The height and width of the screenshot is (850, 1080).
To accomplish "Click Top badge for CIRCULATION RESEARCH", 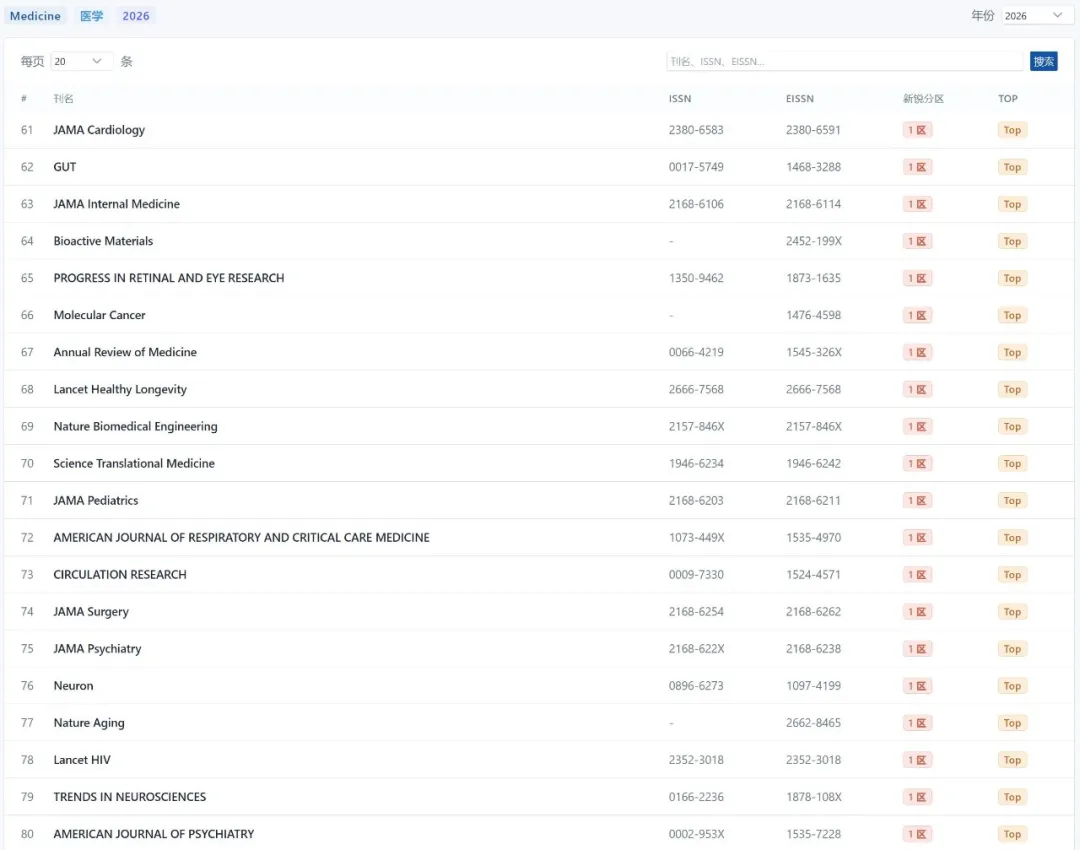I will coord(1012,575).
